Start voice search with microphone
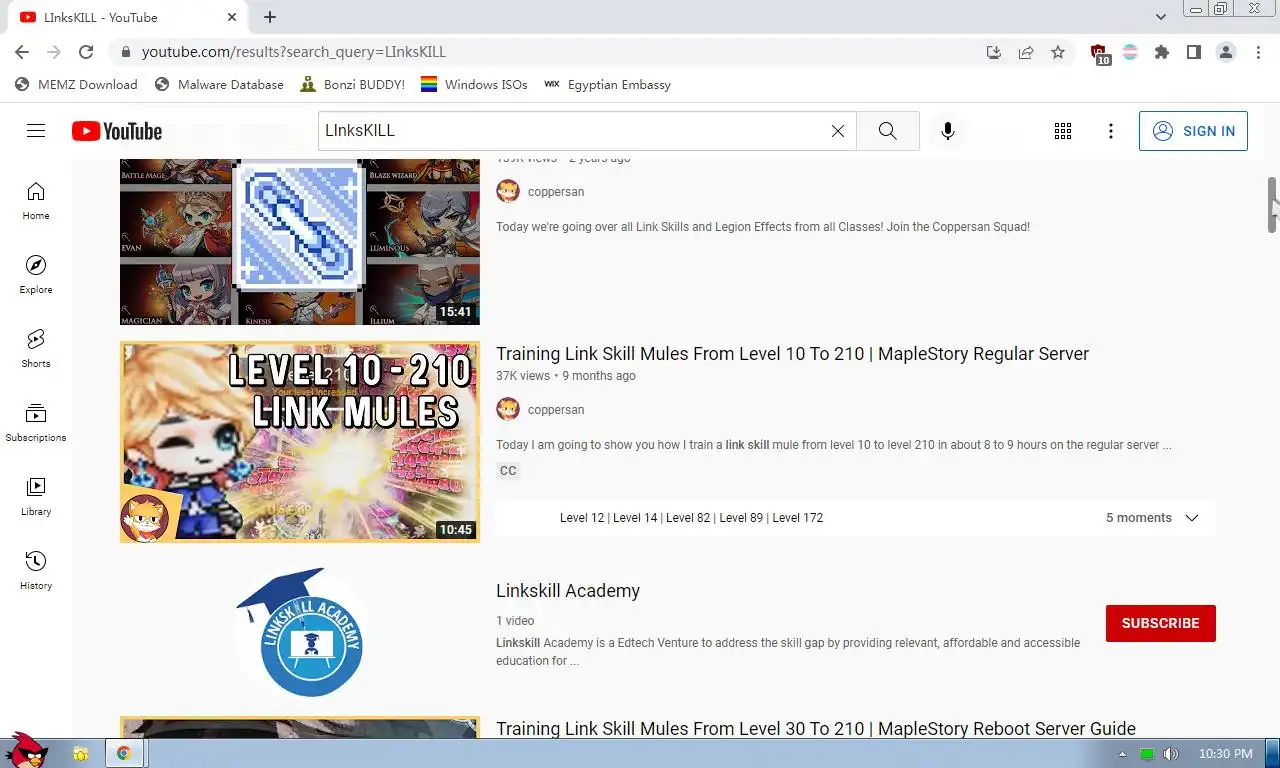This screenshot has height=768, width=1280. tap(948, 131)
